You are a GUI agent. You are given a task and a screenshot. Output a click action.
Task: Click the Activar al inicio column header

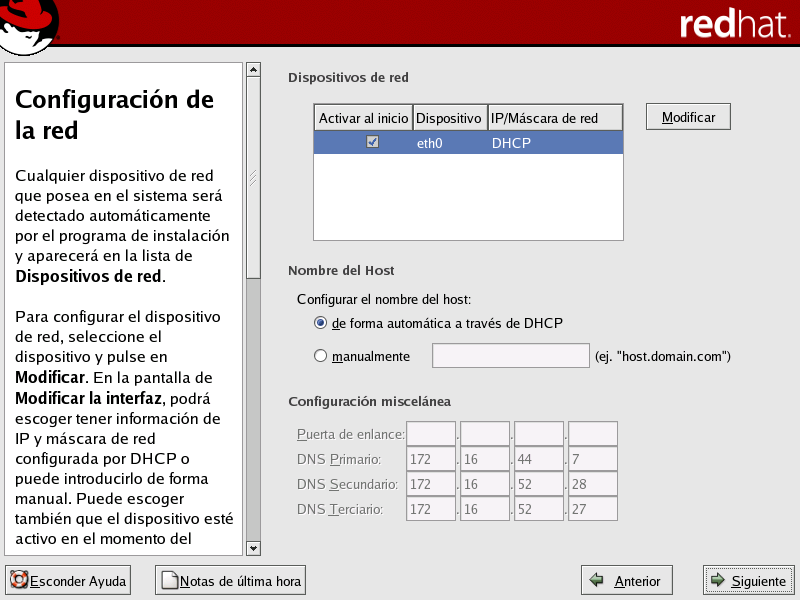coord(363,118)
